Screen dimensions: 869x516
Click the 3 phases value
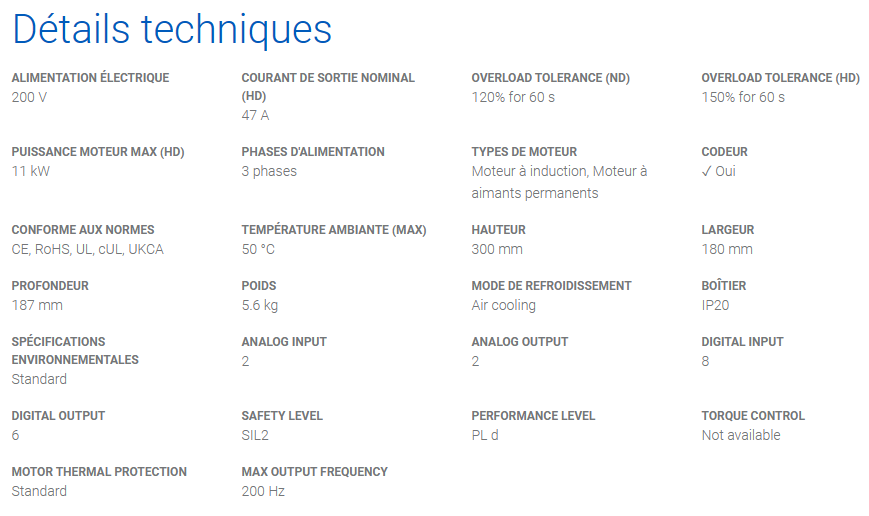click(269, 171)
